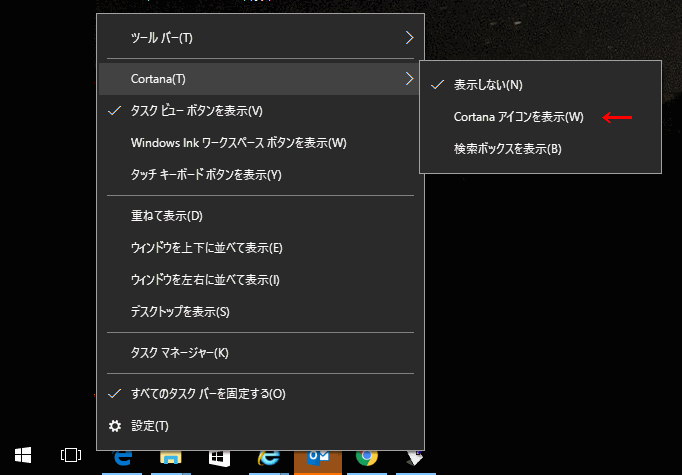Image resolution: width=682 pixels, height=475 pixels.
Task: Choose Cortana アイコンを表示(W)
Action: pyautogui.click(x=540, y=117)
